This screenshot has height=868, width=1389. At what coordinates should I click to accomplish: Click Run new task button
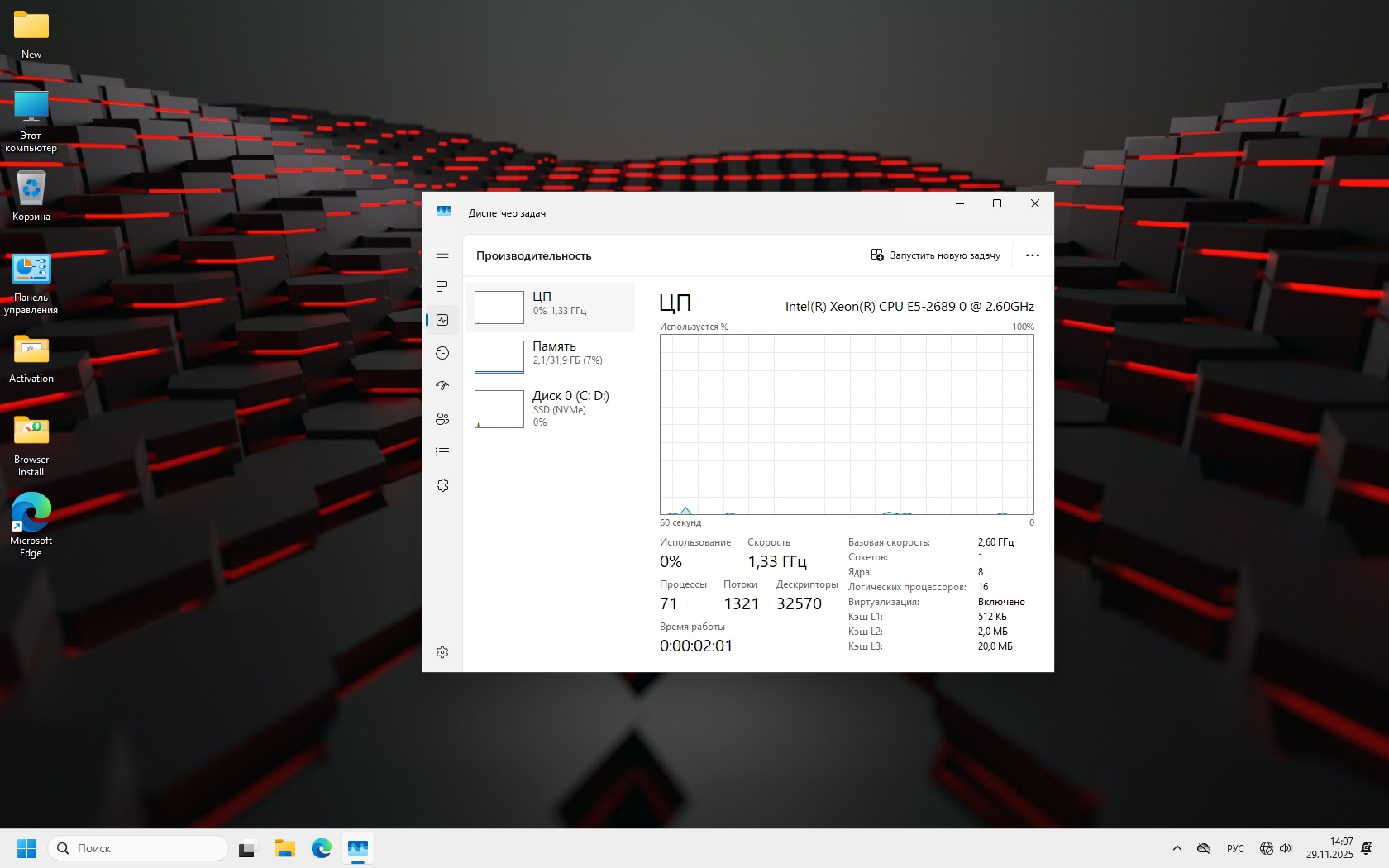(935, 255)
